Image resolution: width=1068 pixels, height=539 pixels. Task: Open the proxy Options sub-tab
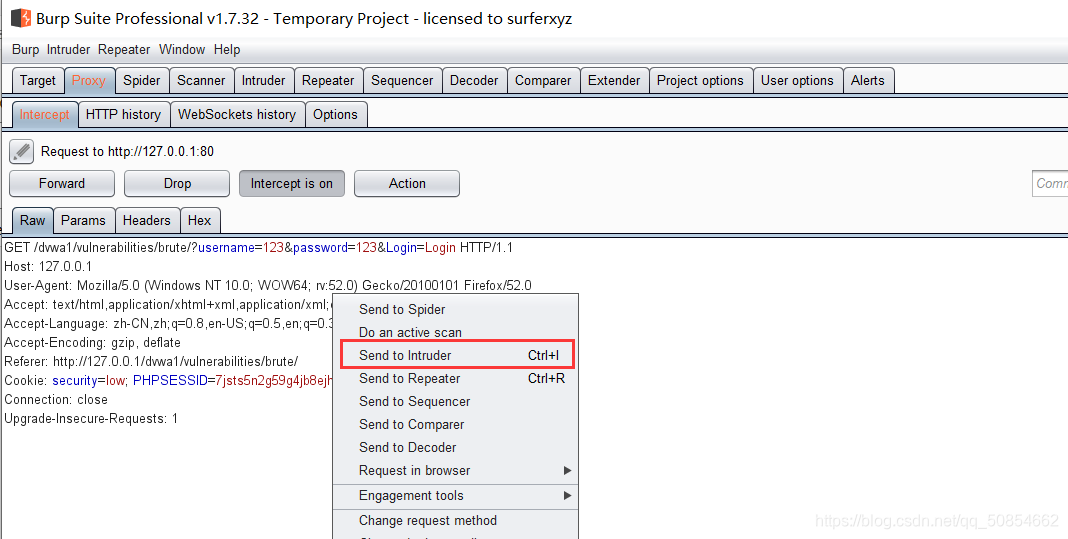click(335, 114)
